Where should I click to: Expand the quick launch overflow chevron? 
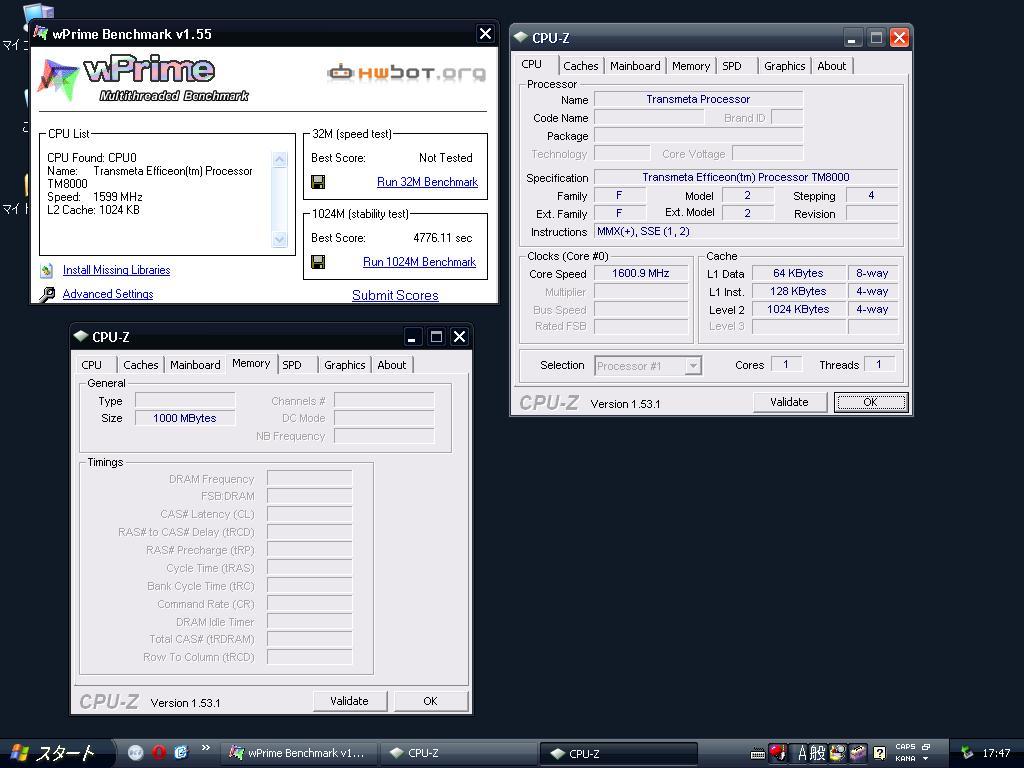206,748
